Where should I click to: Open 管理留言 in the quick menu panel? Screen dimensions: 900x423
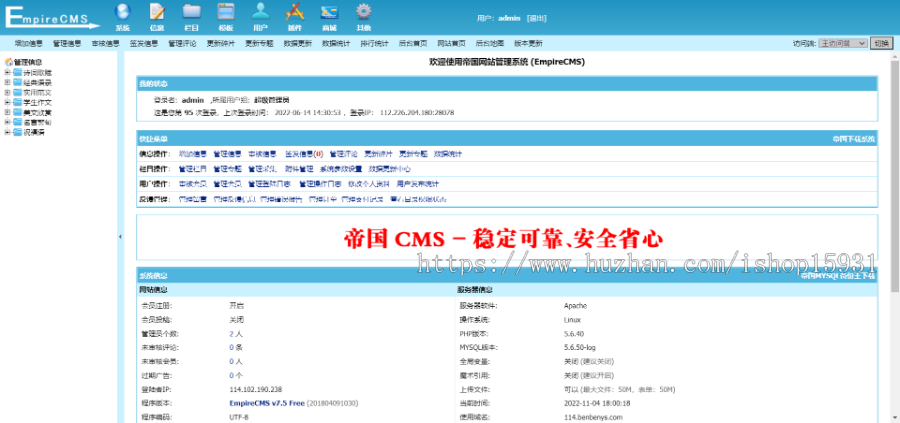pos(192,199)
